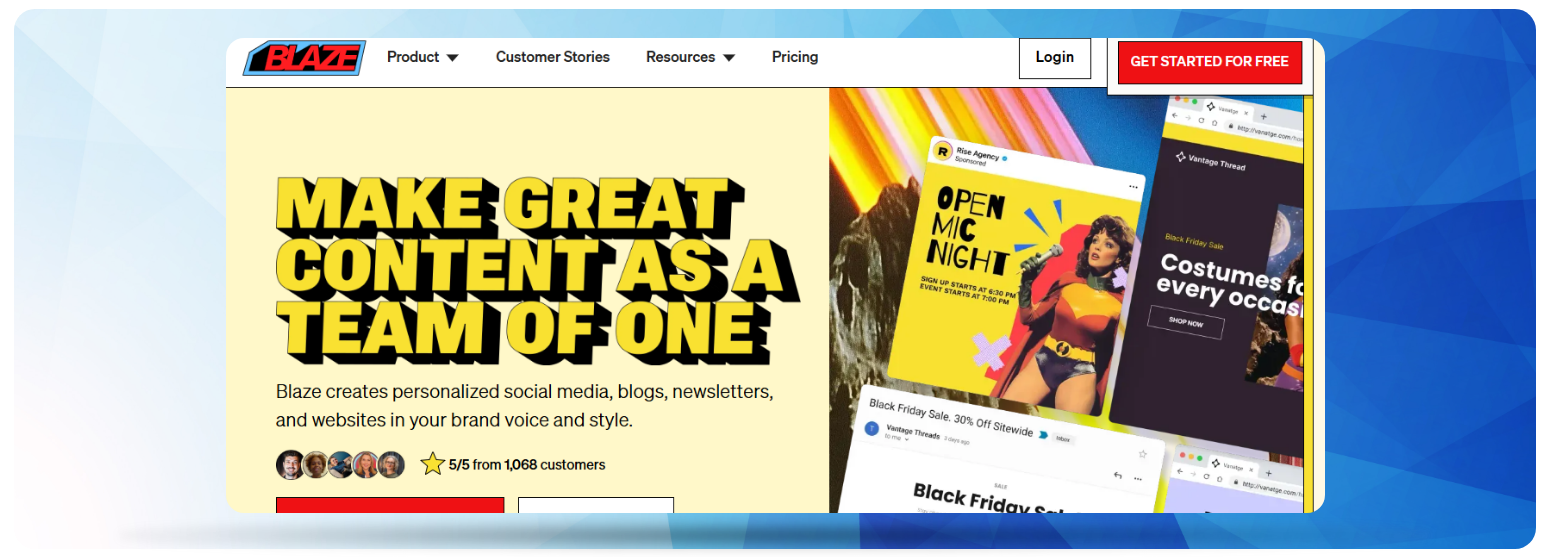Click the yellow star rating icon
The height and width of the screenshot is (557, 1550).
pyautogui.click(x=432, y=464)
